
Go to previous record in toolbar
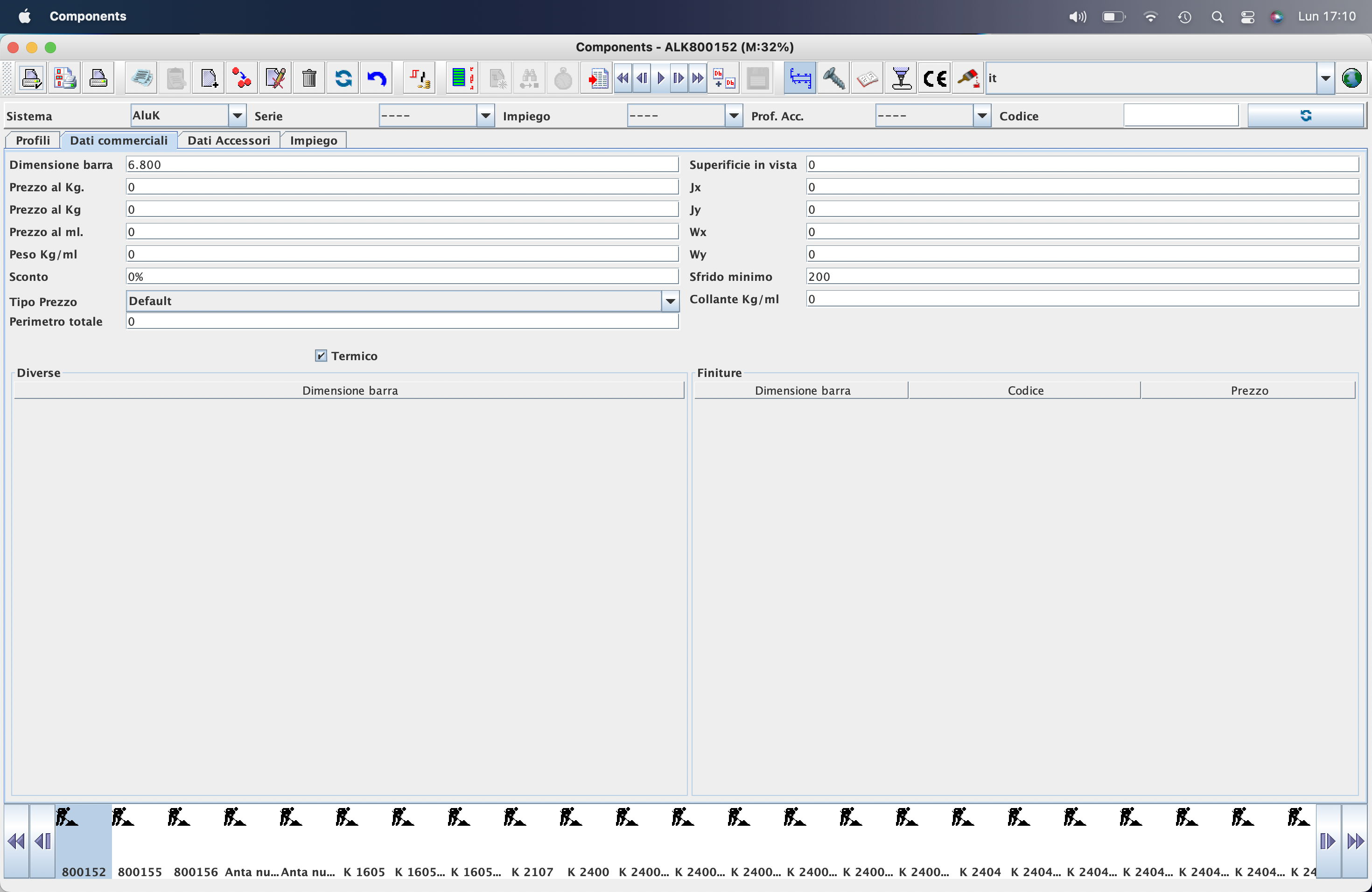point(642,78)
